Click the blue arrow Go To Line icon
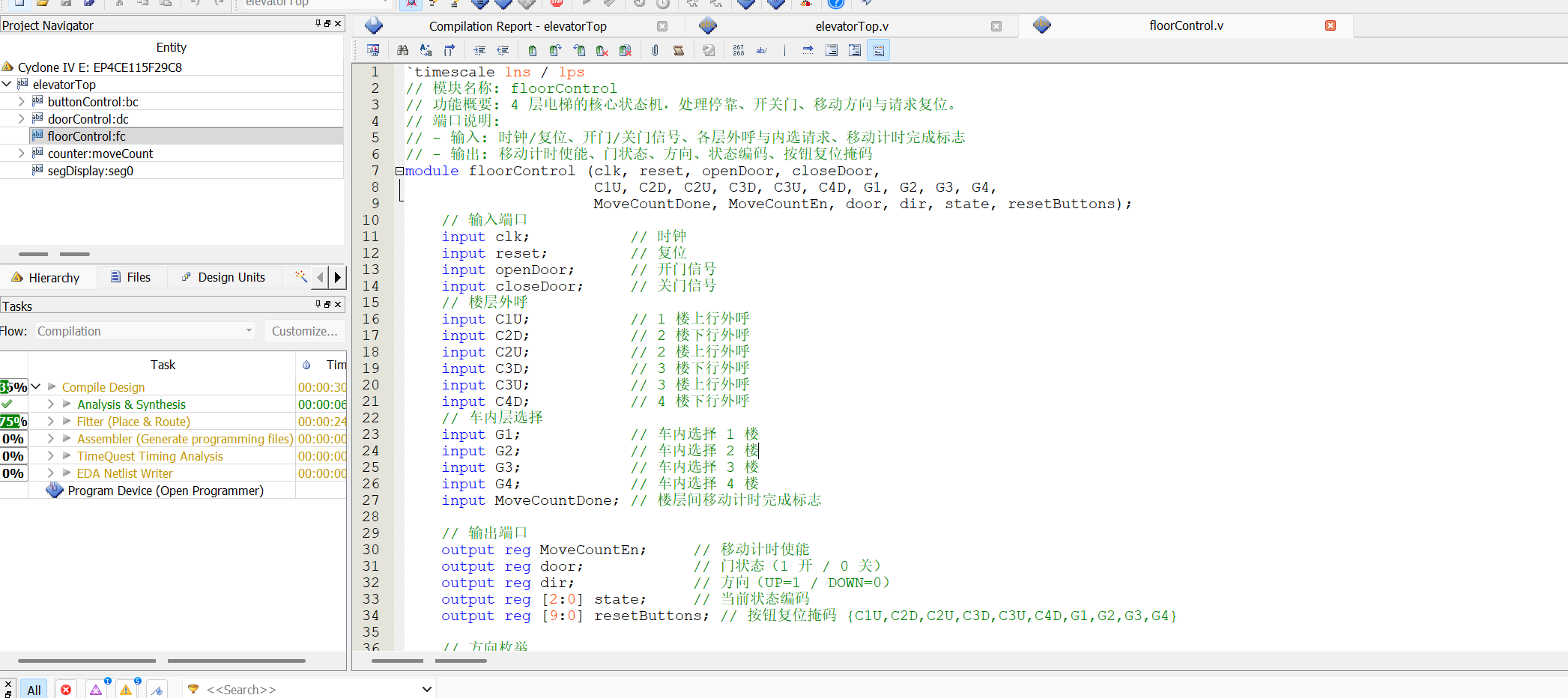Image resolution: width=1568 pixels, height=698 pixels. click(x=808, y=50)
